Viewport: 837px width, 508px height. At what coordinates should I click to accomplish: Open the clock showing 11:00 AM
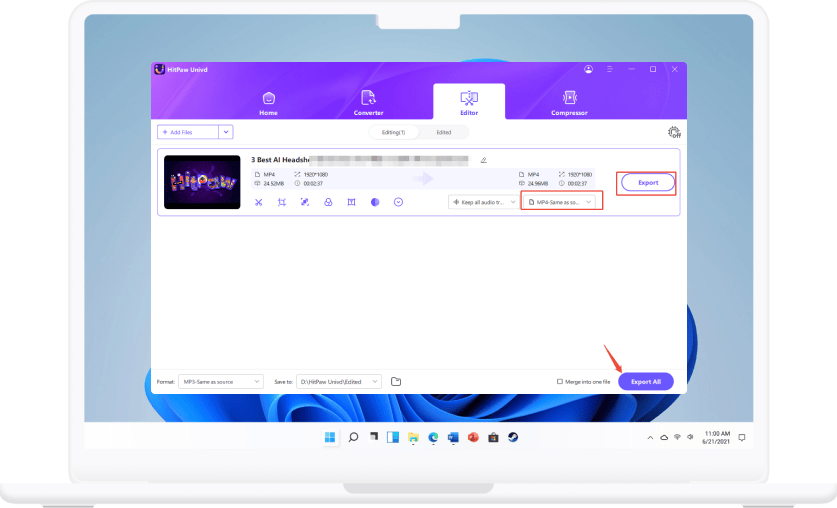pos(716,438)
